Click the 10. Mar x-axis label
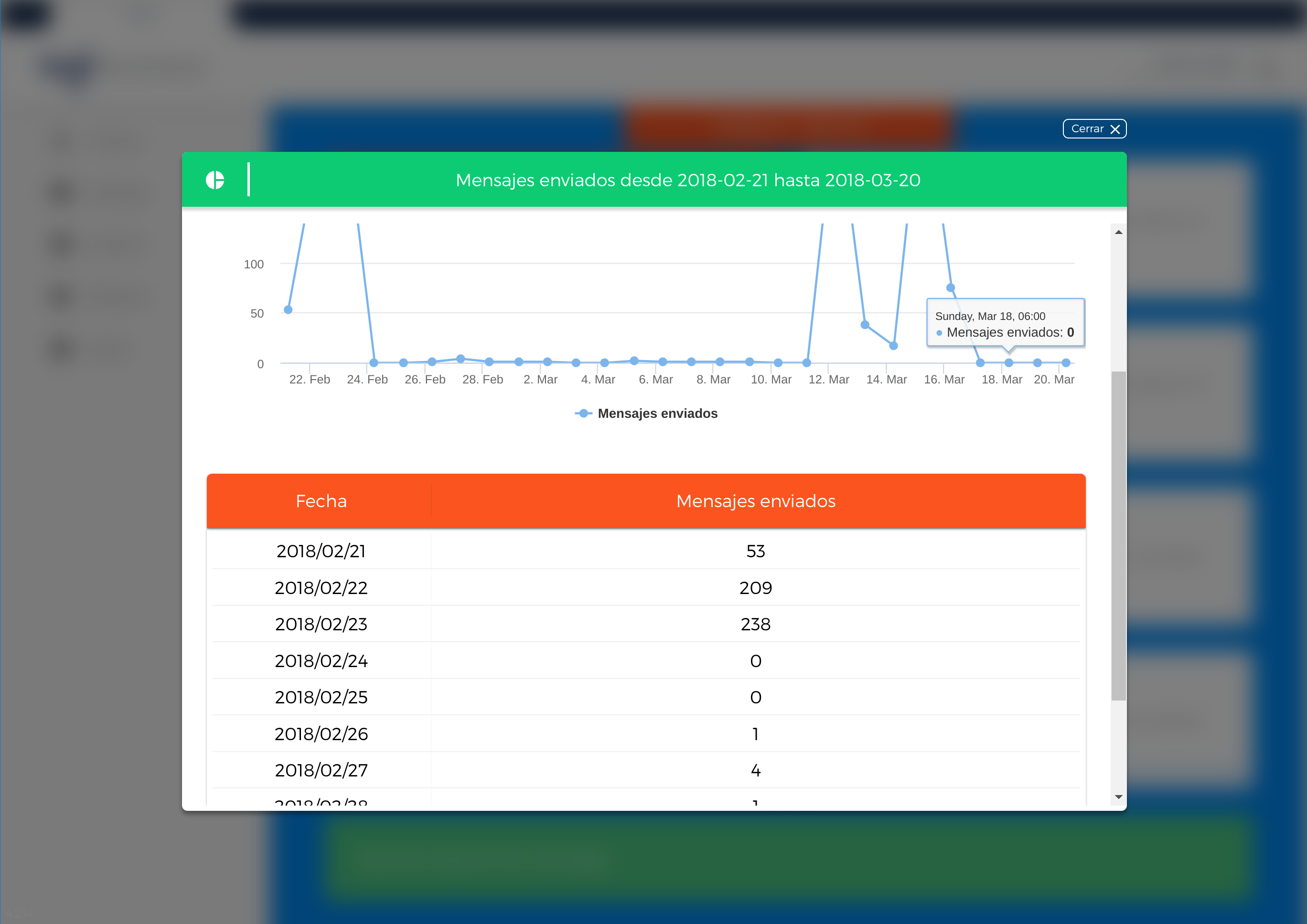1307x924 pixels. [x=771, y=380]
